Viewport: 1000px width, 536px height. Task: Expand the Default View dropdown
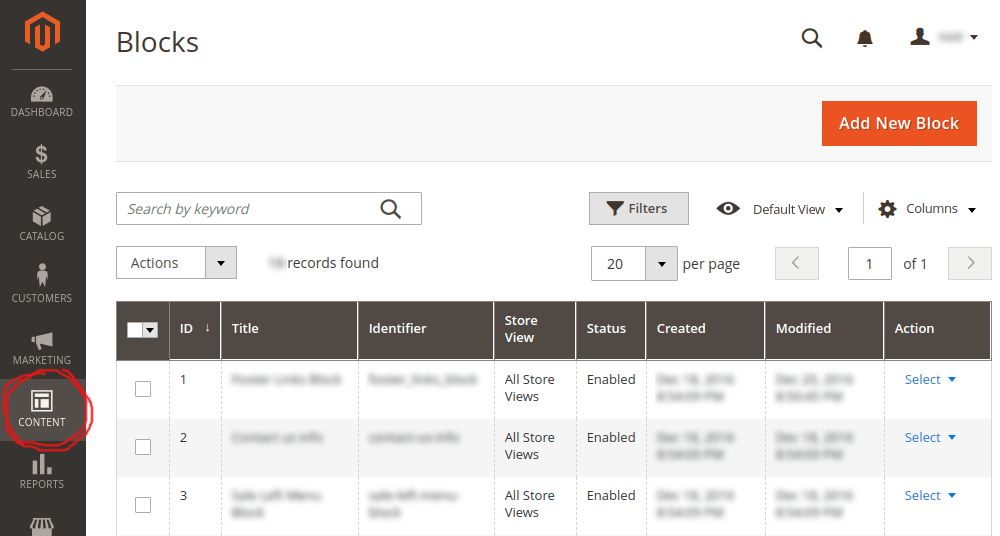click(839, 210)
